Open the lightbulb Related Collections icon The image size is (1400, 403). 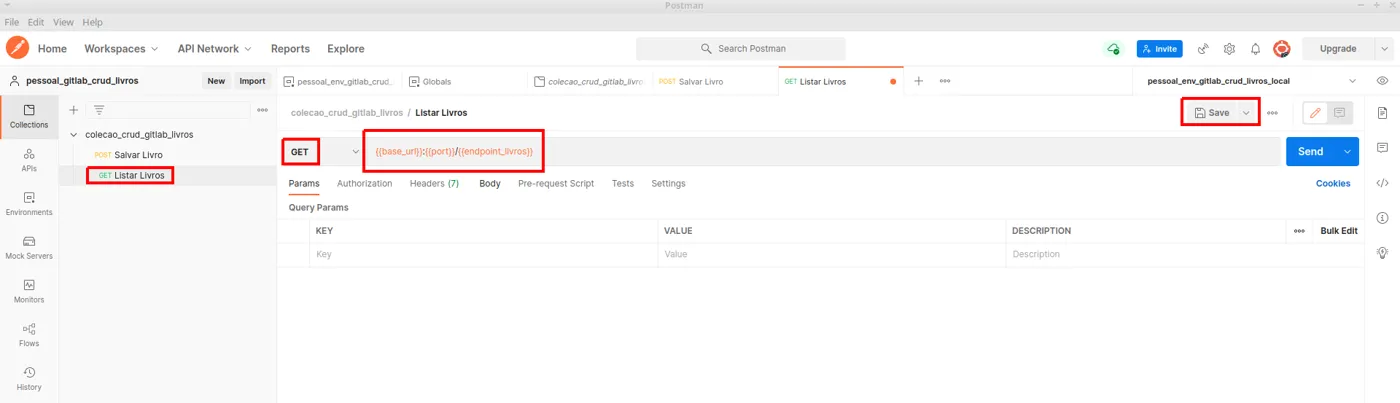(x=1382, y=253)
